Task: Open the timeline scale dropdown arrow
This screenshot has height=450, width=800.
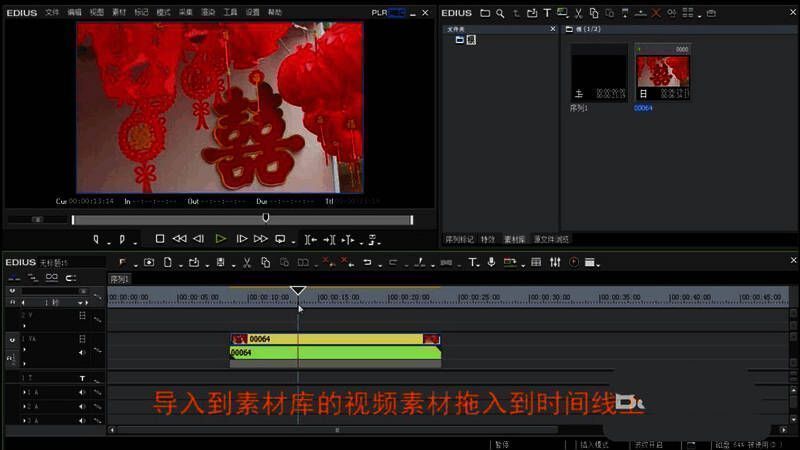Action: click(80, 303)
